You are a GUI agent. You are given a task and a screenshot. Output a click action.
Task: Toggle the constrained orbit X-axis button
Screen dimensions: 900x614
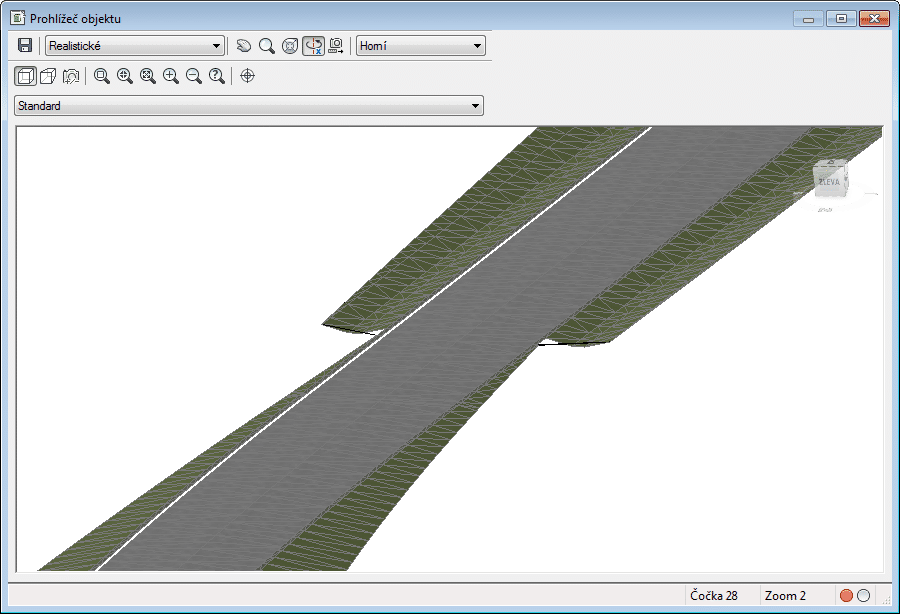coord(313,46)
